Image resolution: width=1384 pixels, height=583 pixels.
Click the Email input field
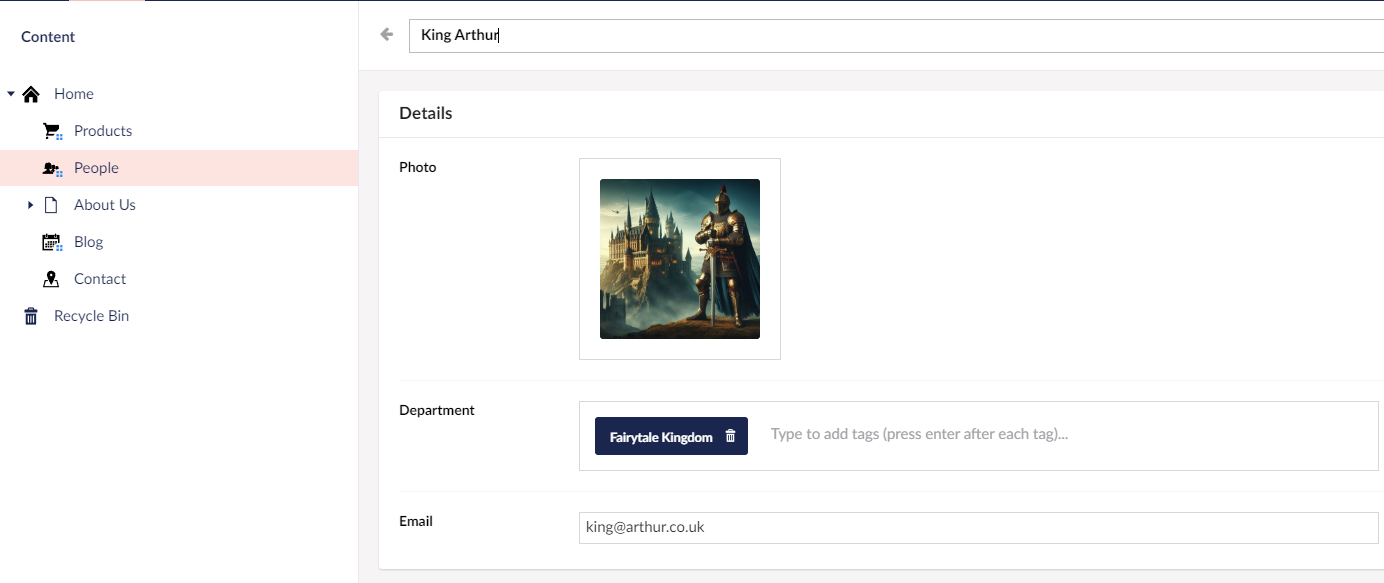click(x=978, y=528)
